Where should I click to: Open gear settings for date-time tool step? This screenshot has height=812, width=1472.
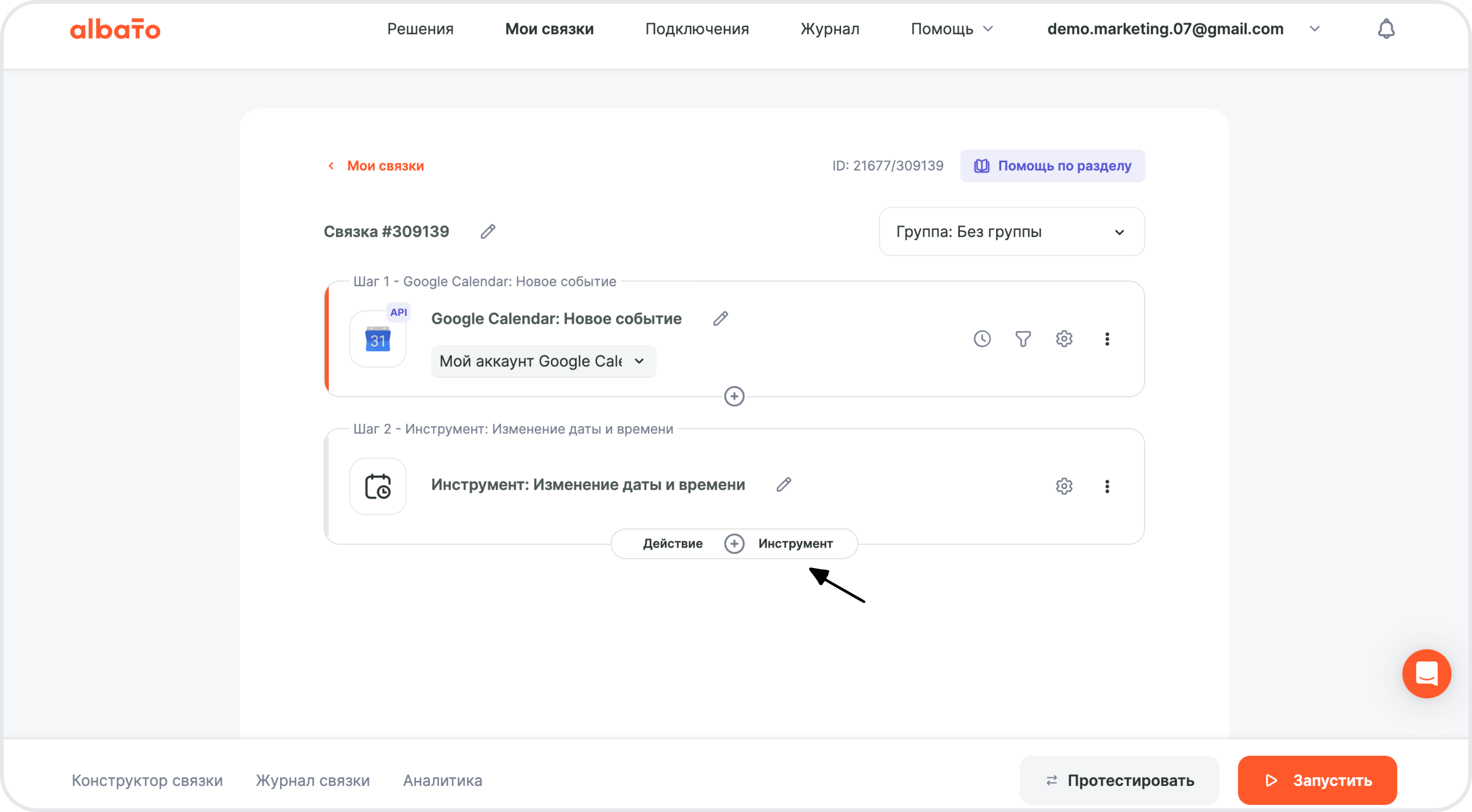click(x=1064, y=486)
